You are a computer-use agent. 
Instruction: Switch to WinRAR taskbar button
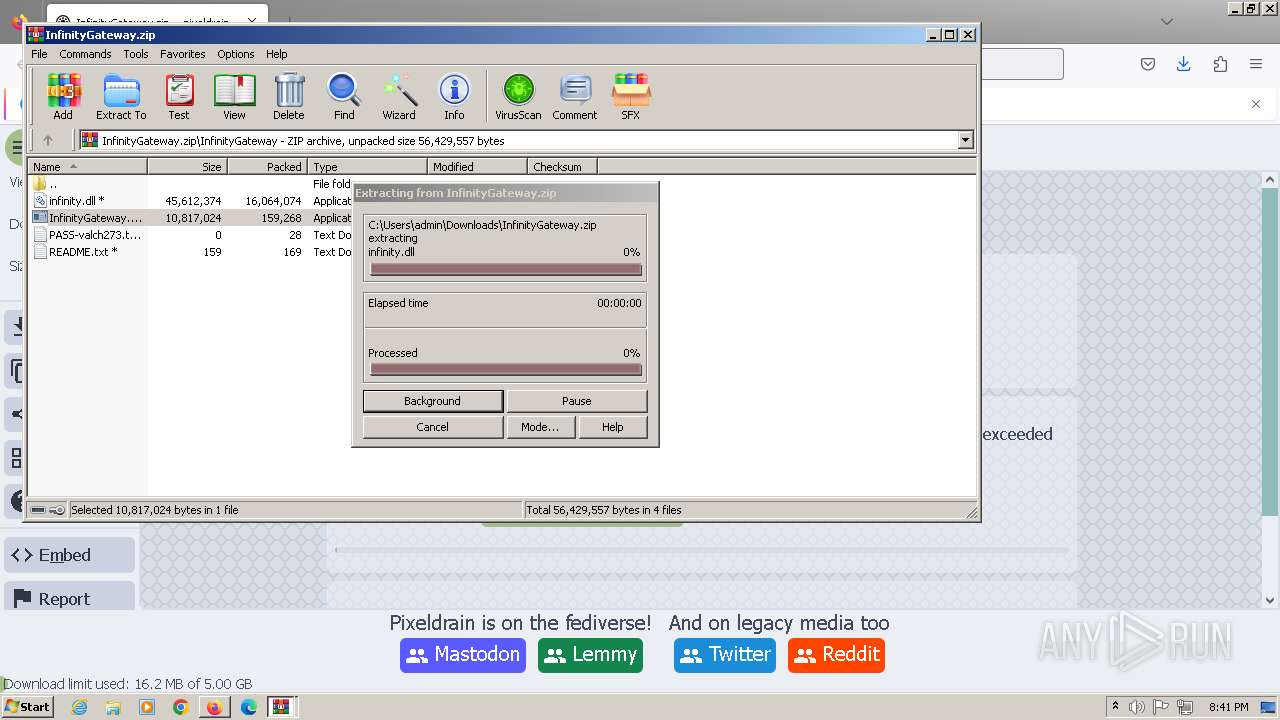click(x=281, y=707)
